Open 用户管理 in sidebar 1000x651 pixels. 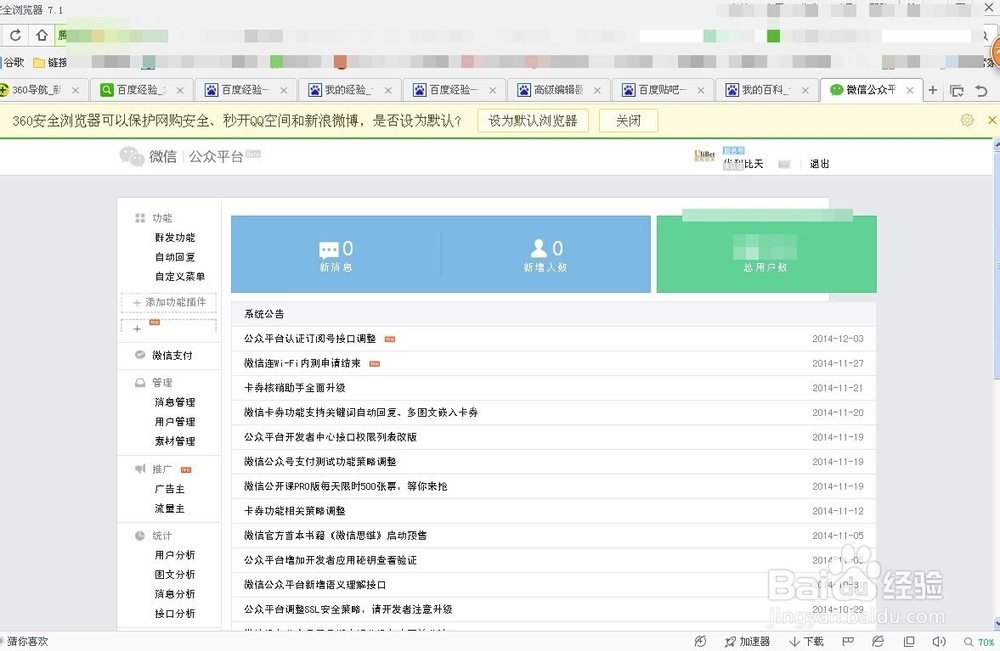[x=175, y=421]
